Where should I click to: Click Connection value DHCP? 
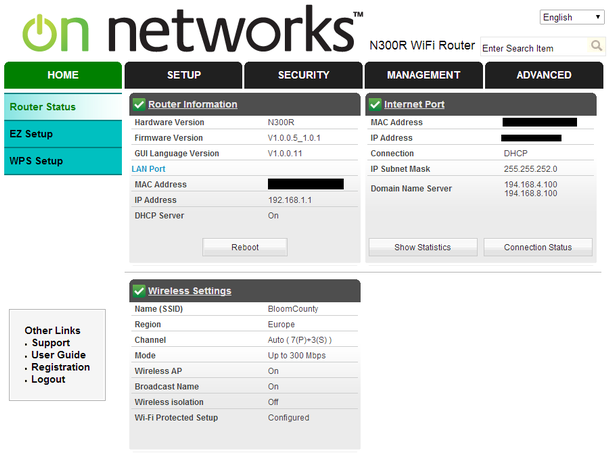coord(515,153)
